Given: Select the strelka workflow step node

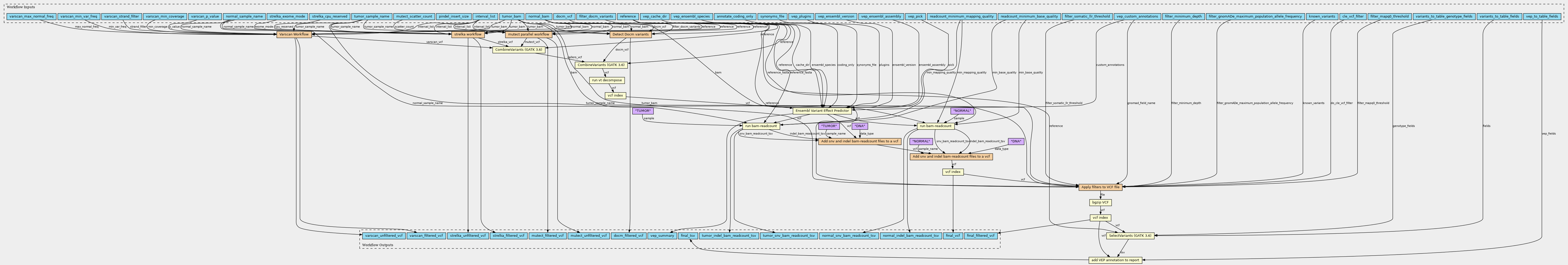Looking at the screenshot, I should [x=468, y=35].
